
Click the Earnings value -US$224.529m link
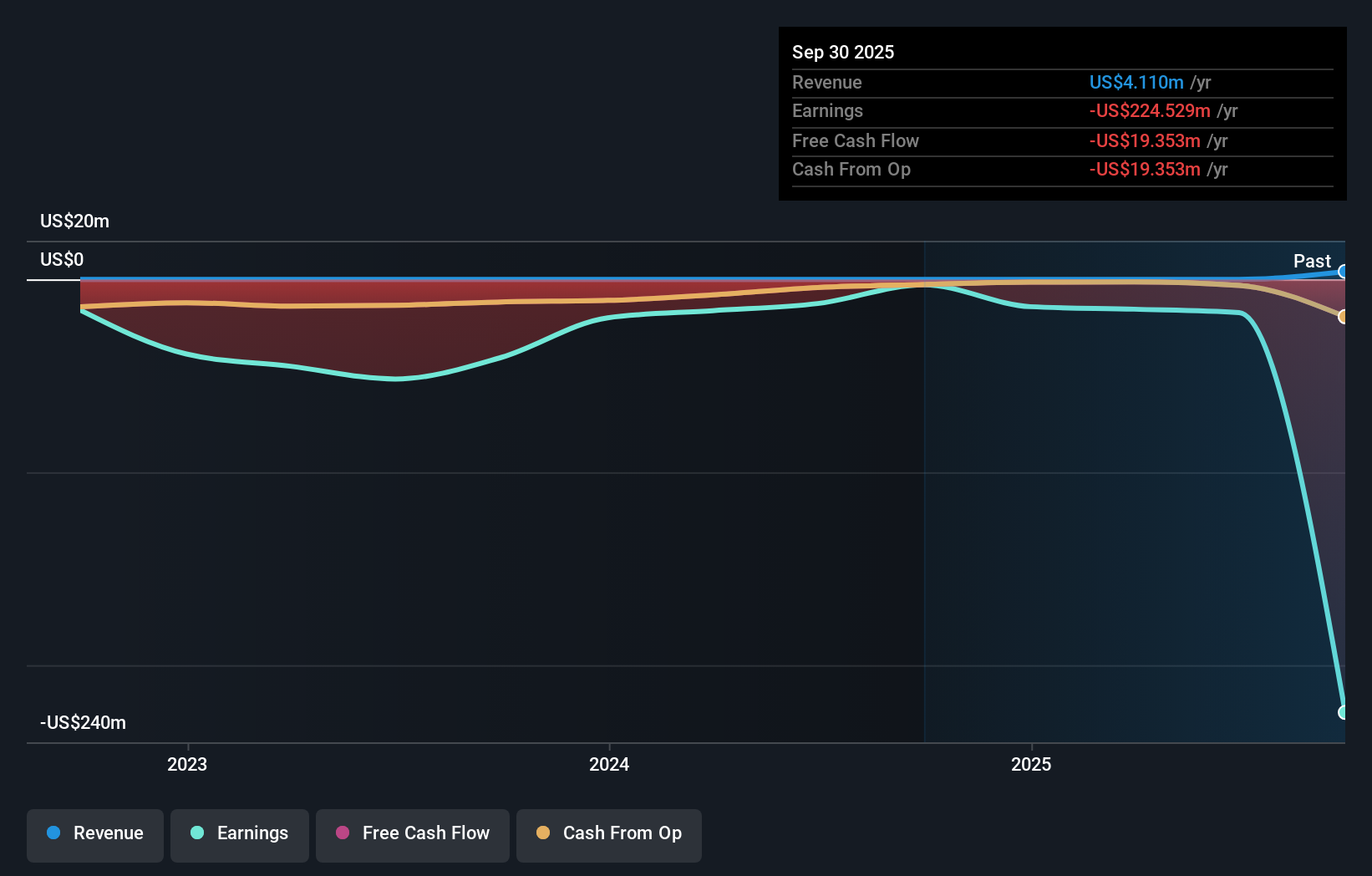pyautogui.click(x=1149, y=110)
